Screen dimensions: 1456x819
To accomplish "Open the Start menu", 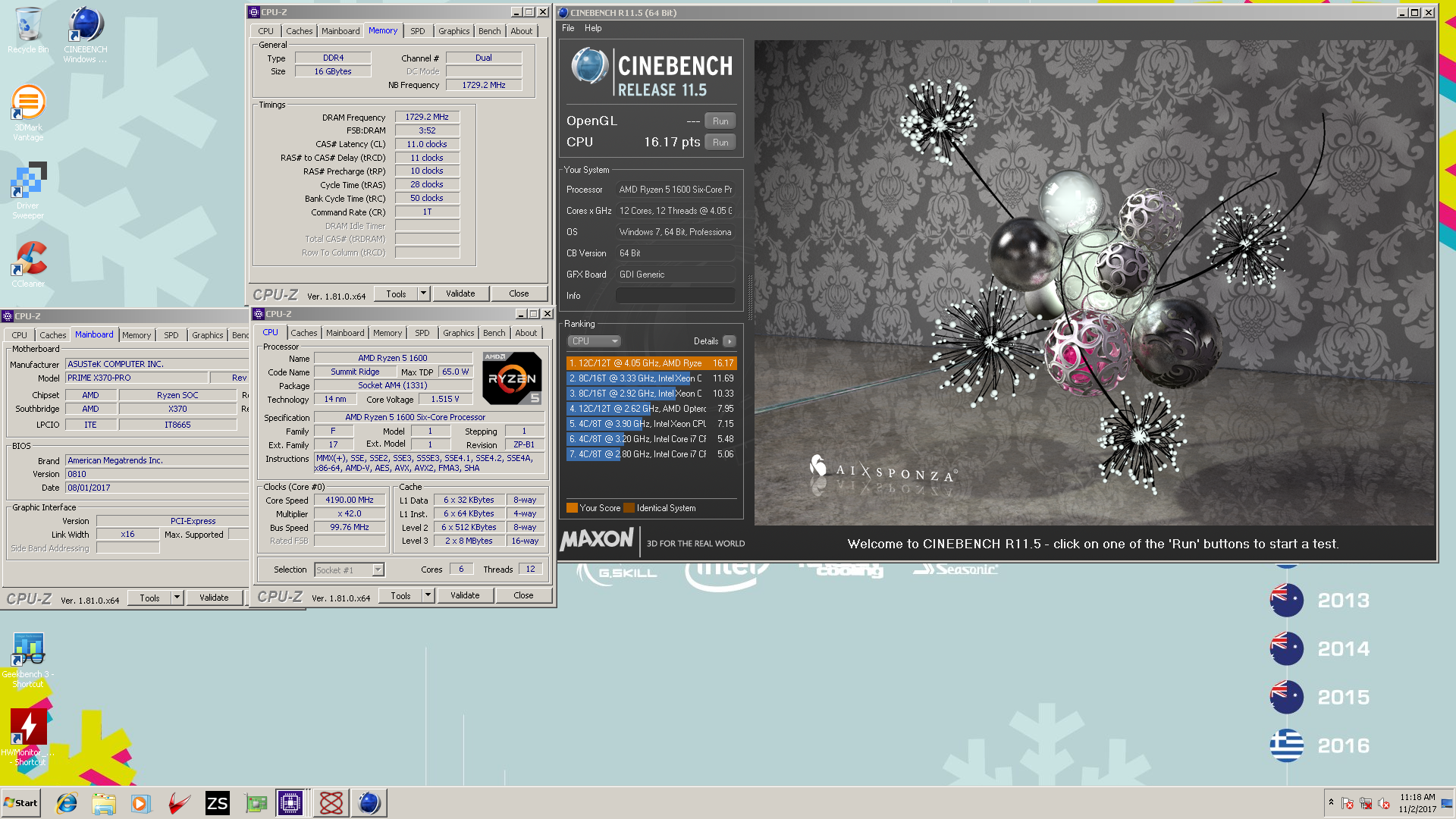I will click(x=21, y=803).
